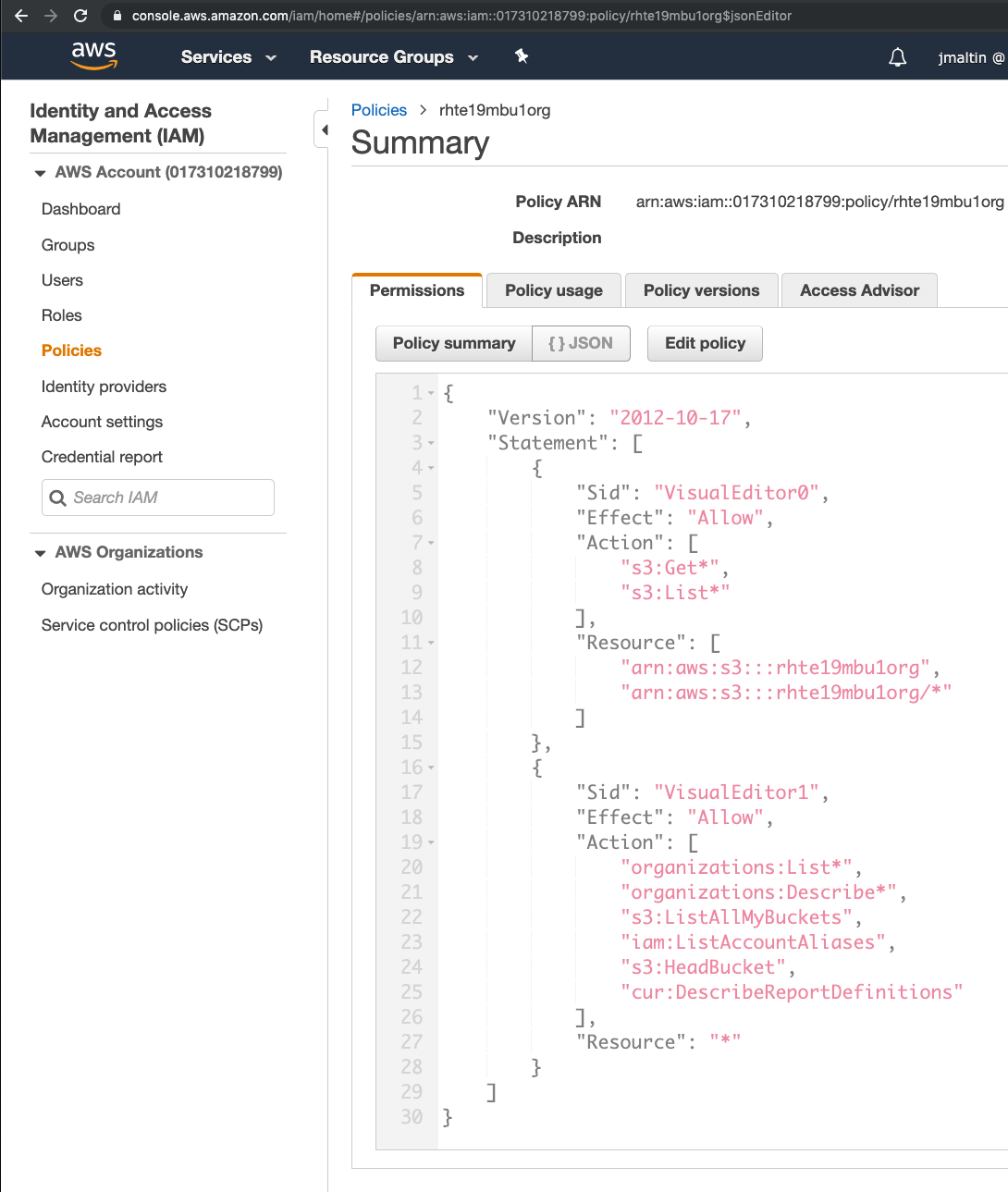Click the padlock site info icon
This screenshot has width=1008, height=1192.
coord(117,16)
